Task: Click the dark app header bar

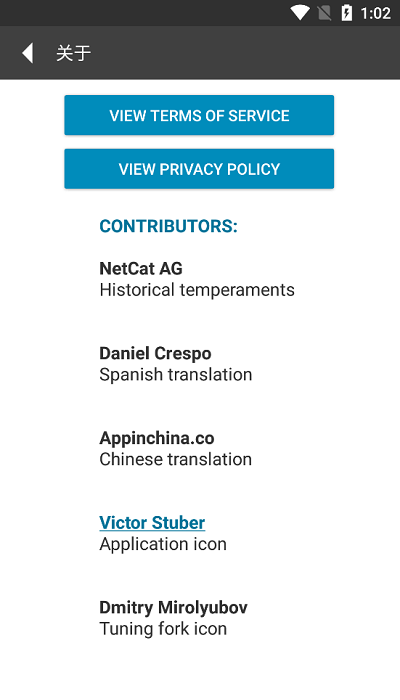Action: pos(200,53)
